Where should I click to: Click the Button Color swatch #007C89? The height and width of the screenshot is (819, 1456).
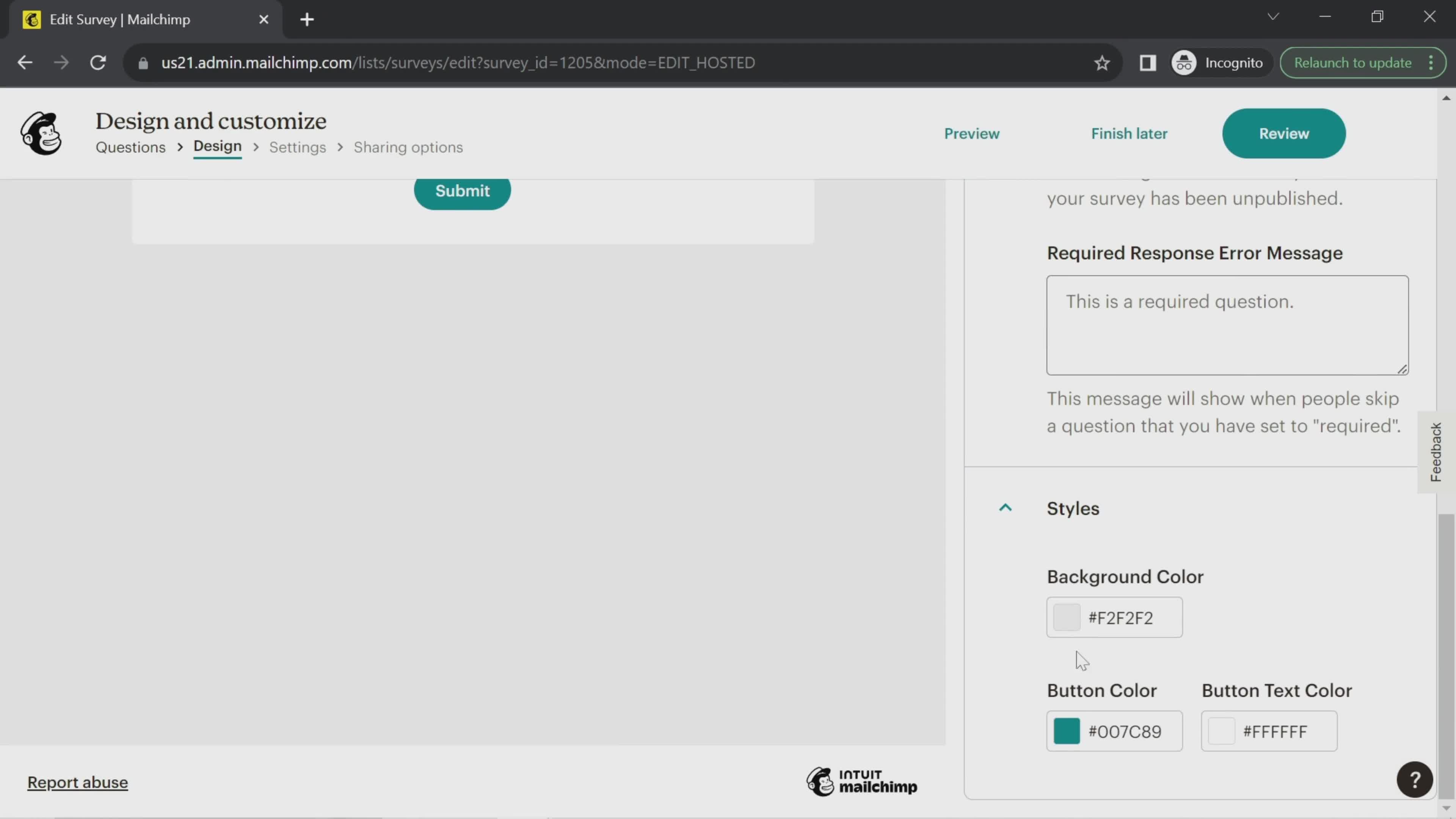(1067, 731)
